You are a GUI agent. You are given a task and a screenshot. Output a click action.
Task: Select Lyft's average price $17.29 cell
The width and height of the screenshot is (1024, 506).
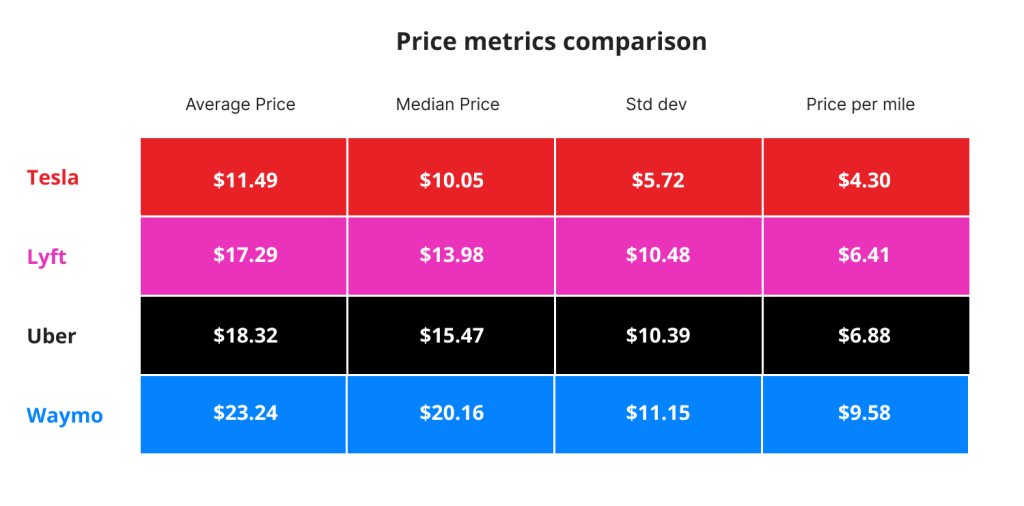tap(245, 255)
